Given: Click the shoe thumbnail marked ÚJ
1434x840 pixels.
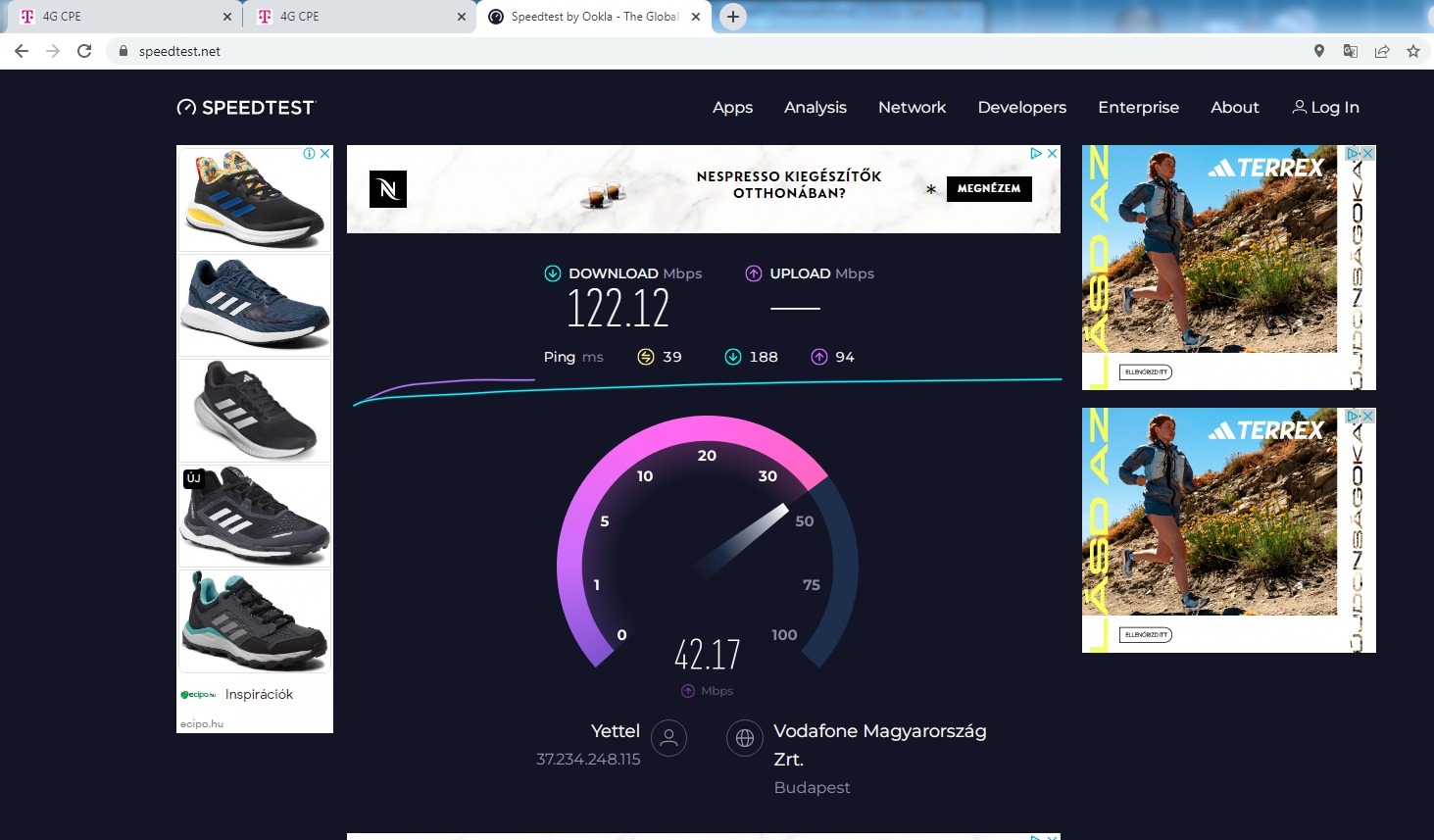Looking at the screenshot, I should [x=255, y=516].
